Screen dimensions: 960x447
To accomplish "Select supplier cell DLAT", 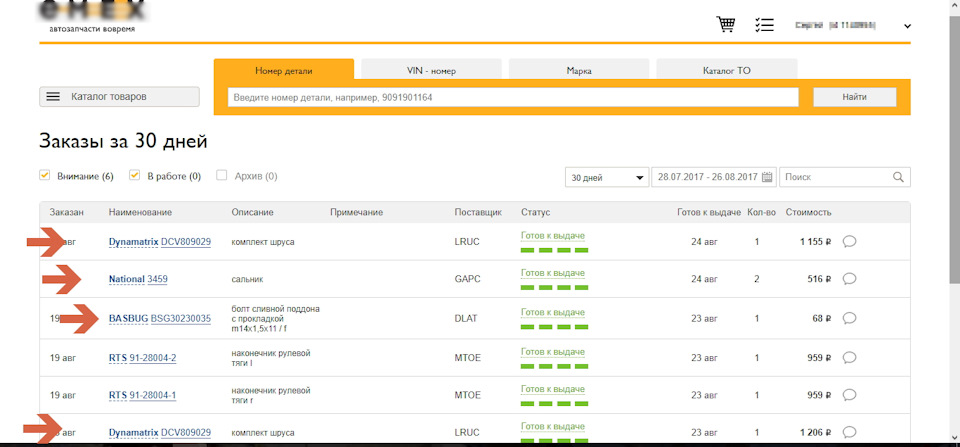I will pyautogui.click(x=467, y=318).
